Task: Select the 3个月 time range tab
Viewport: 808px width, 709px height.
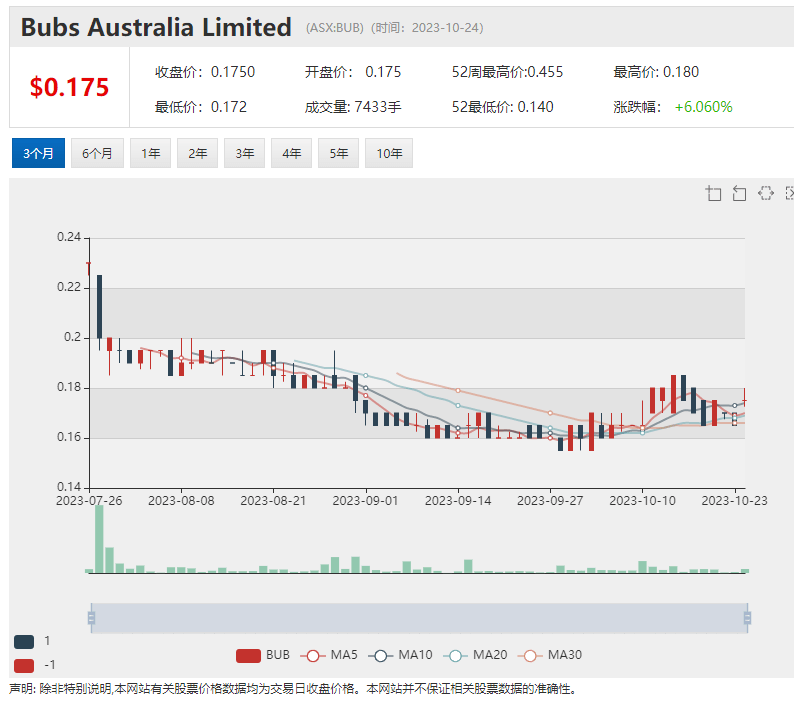Action: [x=38, y=153]
